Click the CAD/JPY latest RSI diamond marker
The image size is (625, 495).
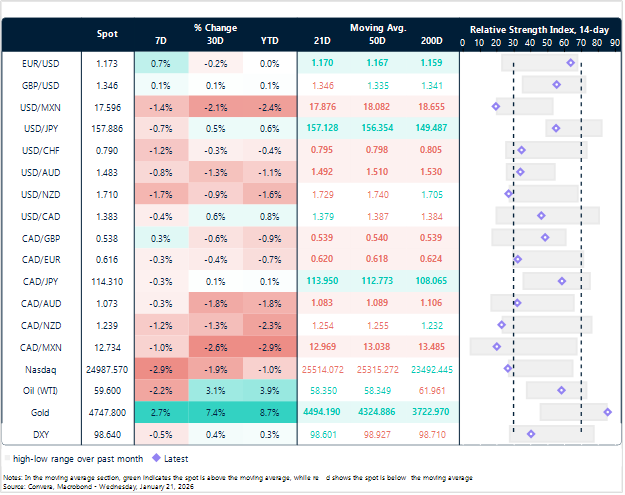click(562, 281)
